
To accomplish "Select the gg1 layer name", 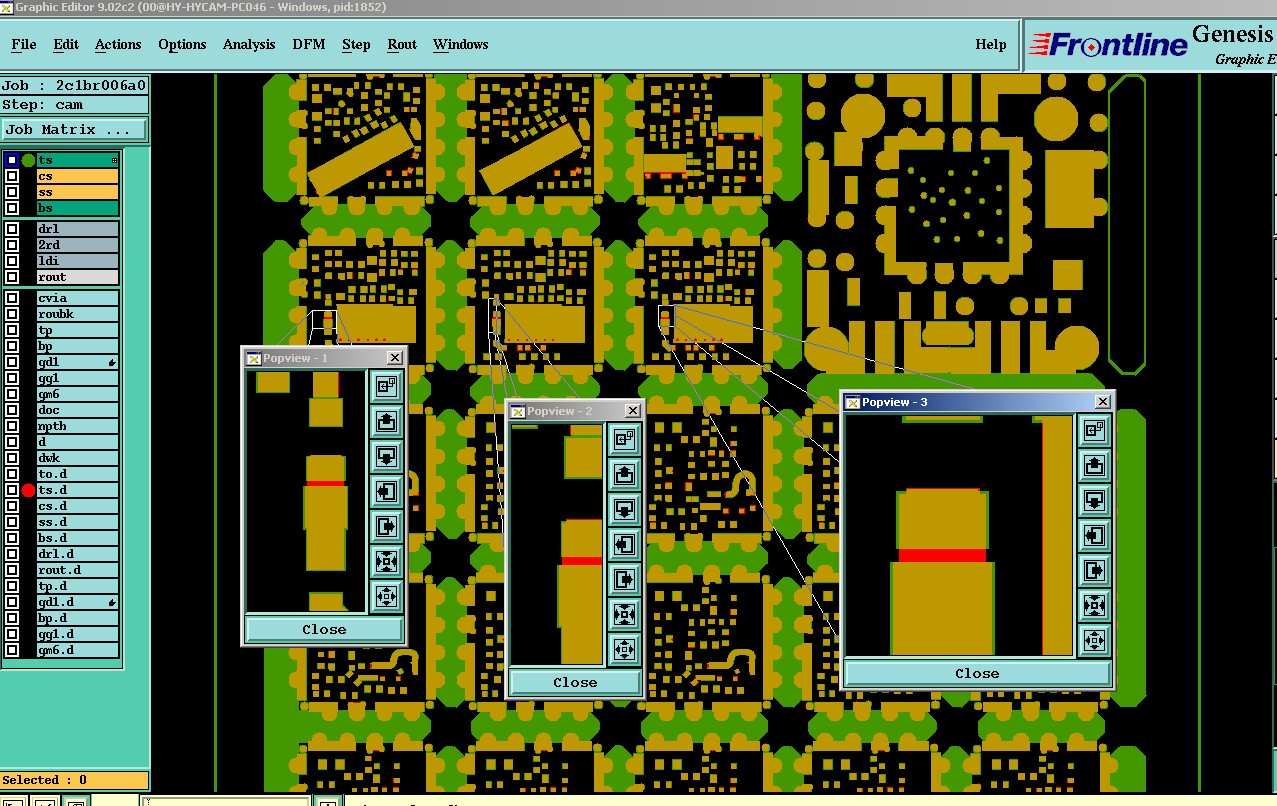I will (78, 378).
